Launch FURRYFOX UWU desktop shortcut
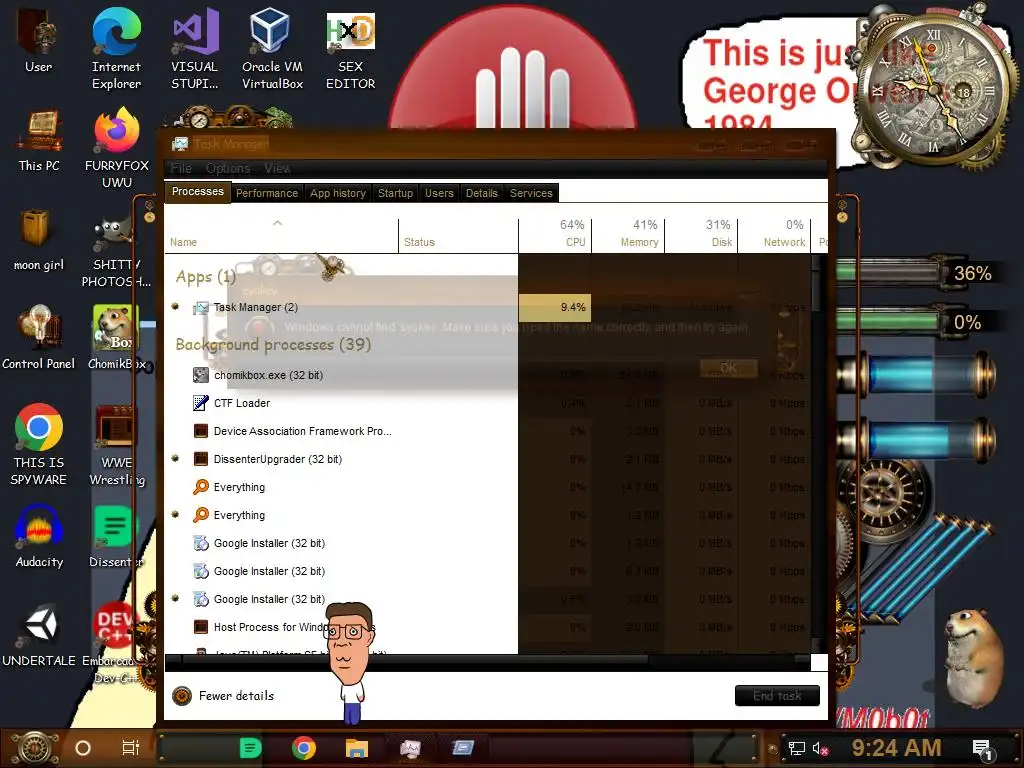 117,148
